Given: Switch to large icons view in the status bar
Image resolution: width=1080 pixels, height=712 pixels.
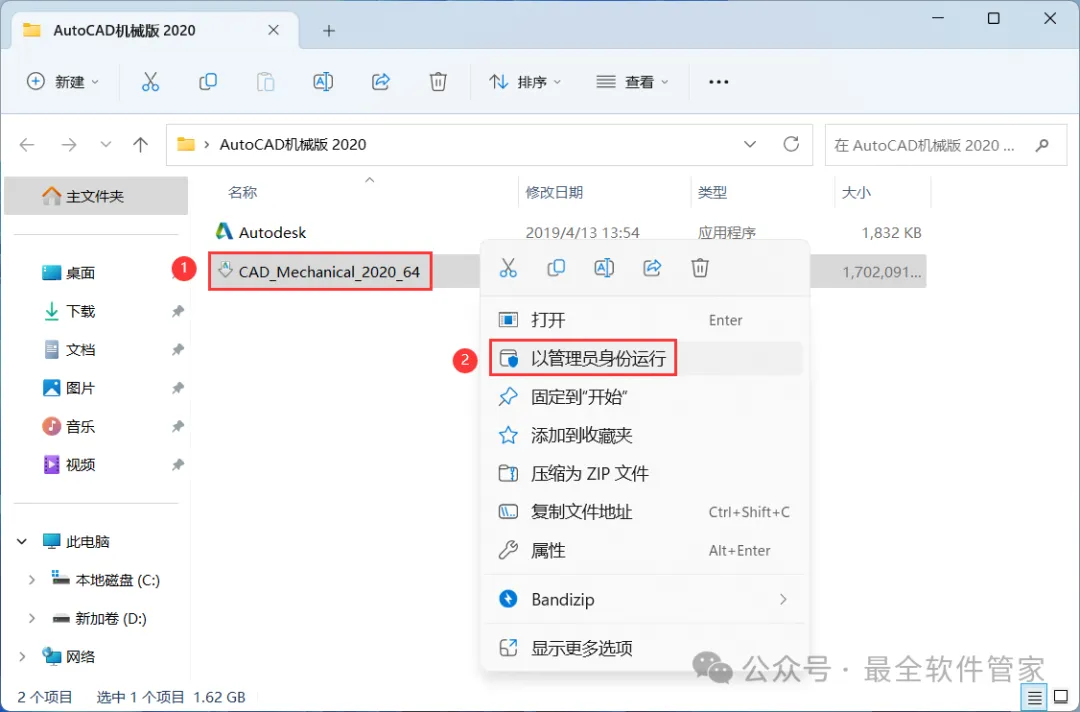Looking at the screenshot, I should click(x=1061, y=698).
